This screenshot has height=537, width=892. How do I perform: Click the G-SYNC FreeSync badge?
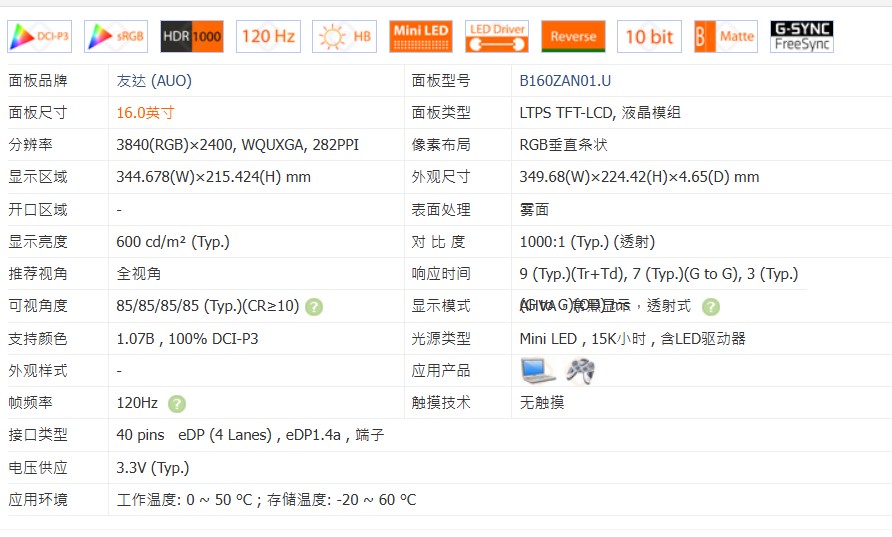pyautogui.click(x=802, y=37)
